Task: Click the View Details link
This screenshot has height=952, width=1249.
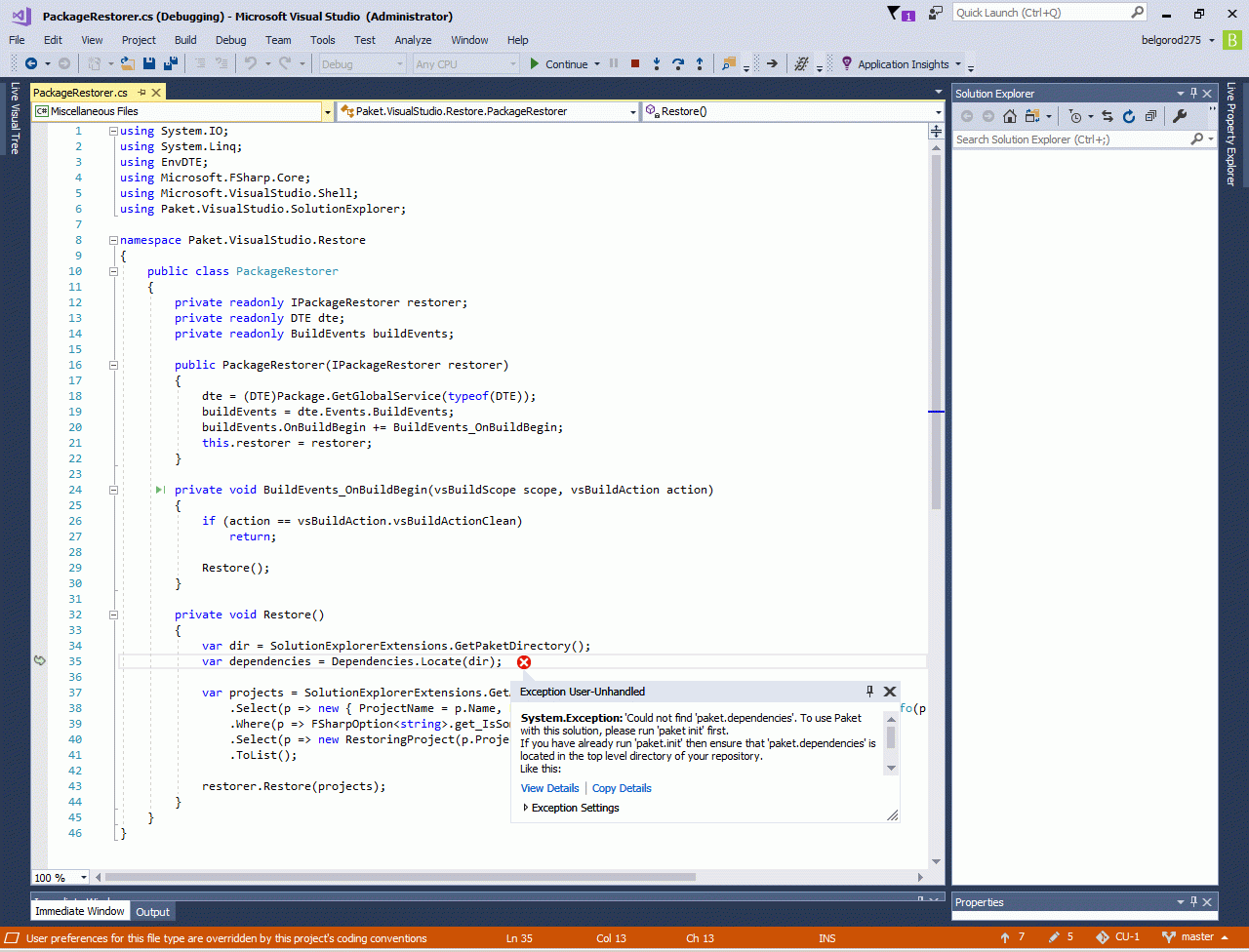Action: (549, 788)
